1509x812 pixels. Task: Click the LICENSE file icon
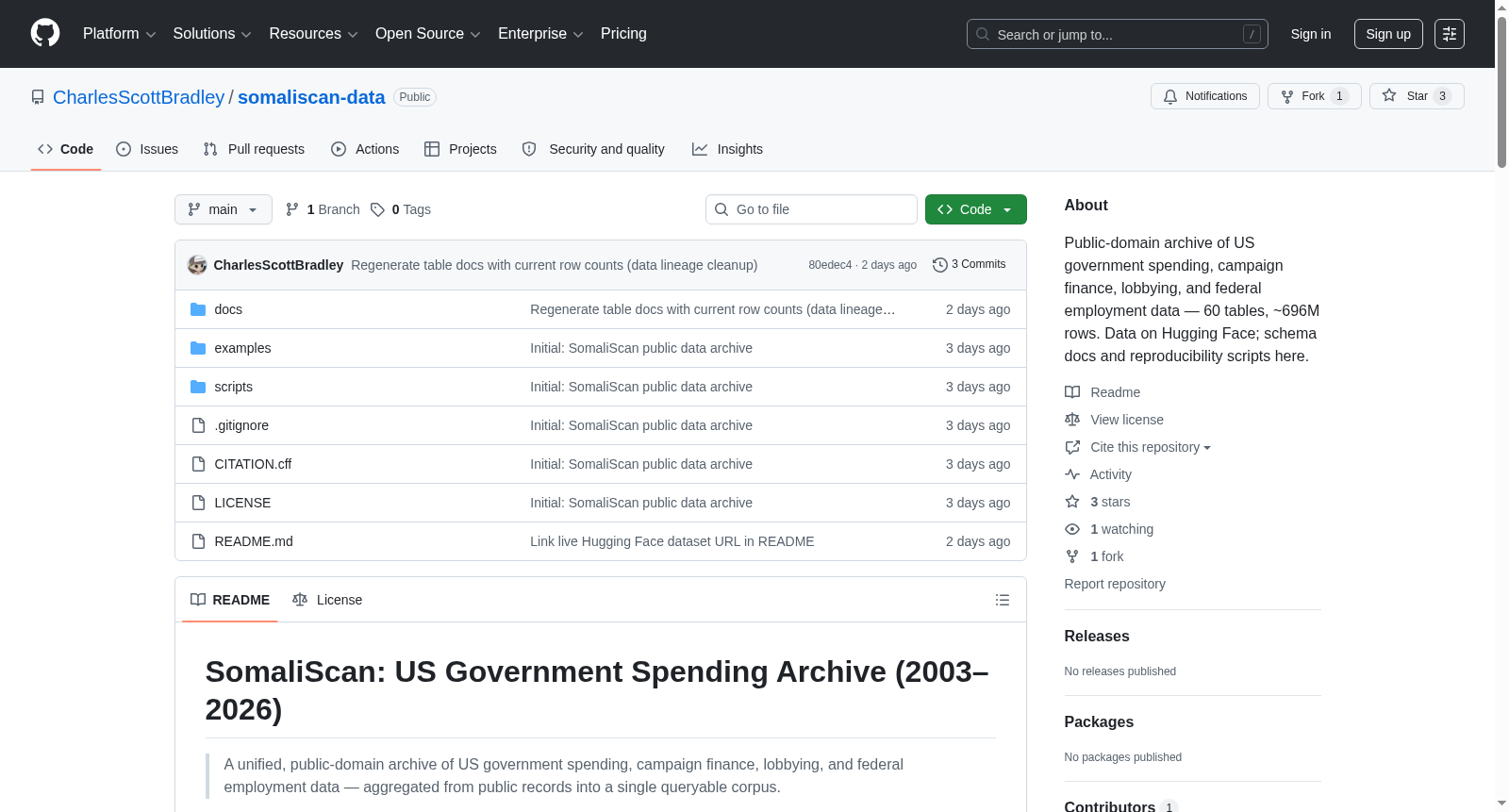[x=198, y=503]
